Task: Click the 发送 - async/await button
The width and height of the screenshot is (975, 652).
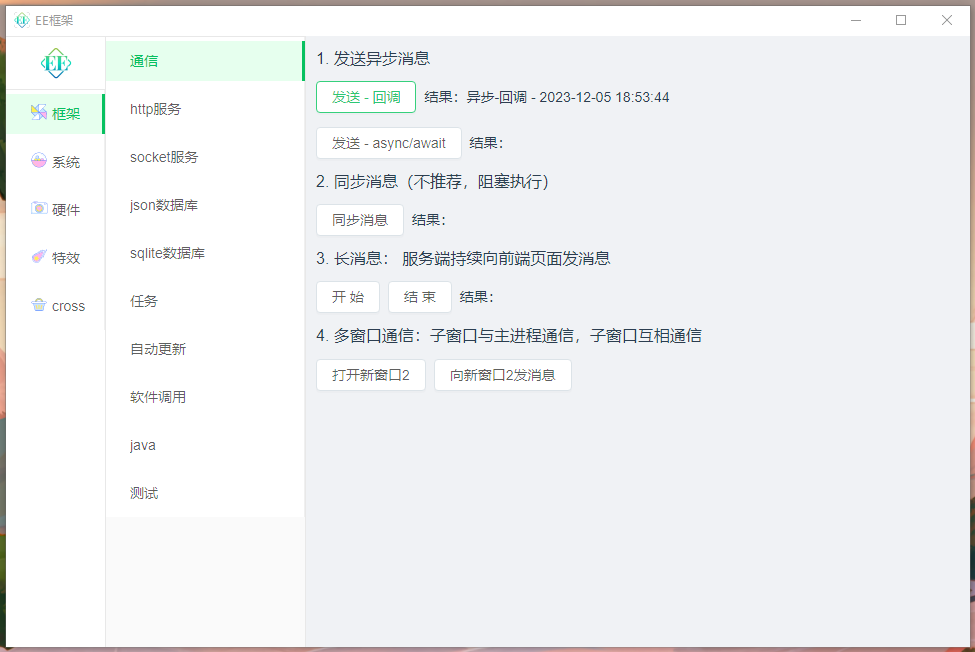Action: (389, 143)
